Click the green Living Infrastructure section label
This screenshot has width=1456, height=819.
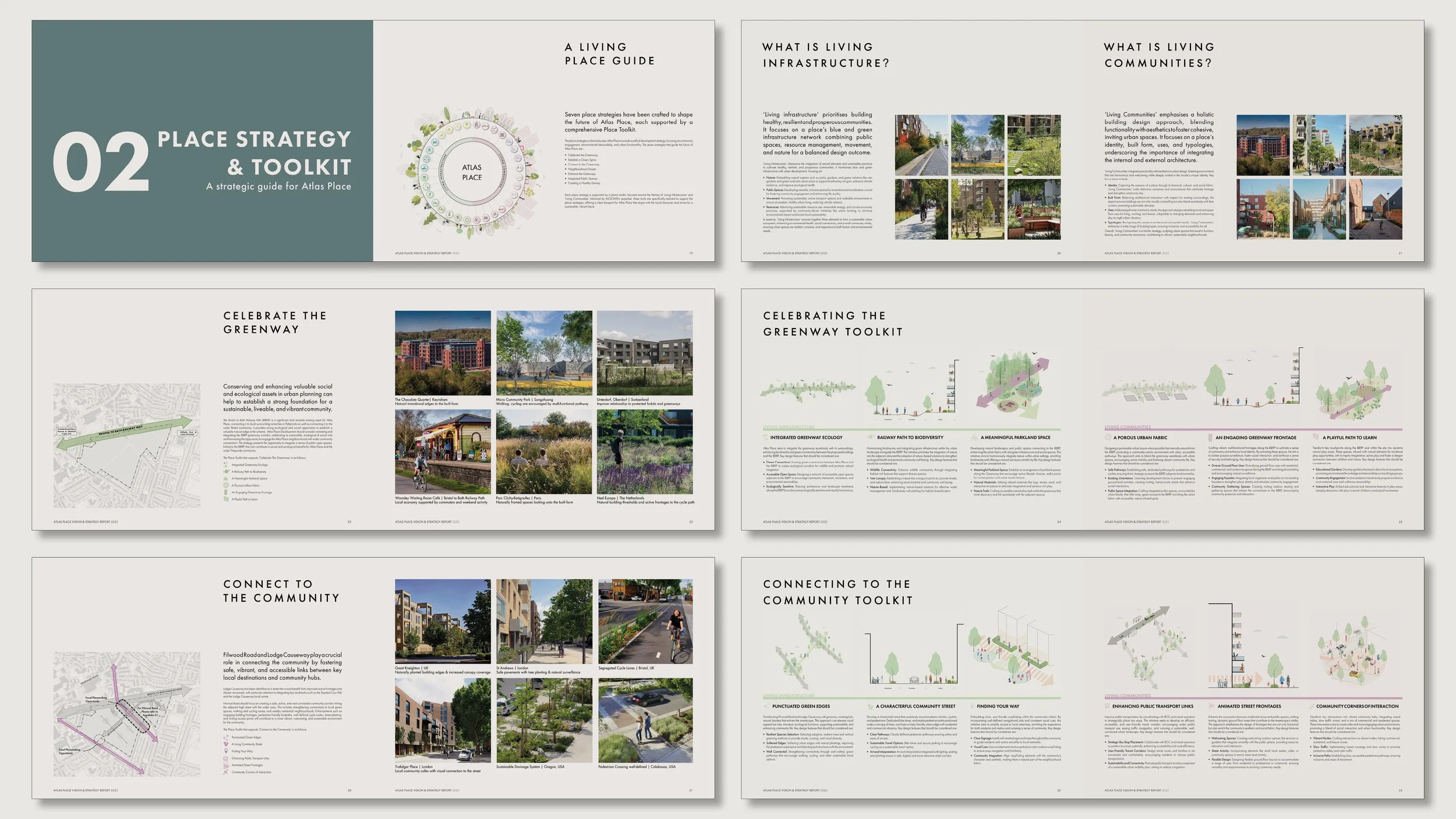[789, 427]
